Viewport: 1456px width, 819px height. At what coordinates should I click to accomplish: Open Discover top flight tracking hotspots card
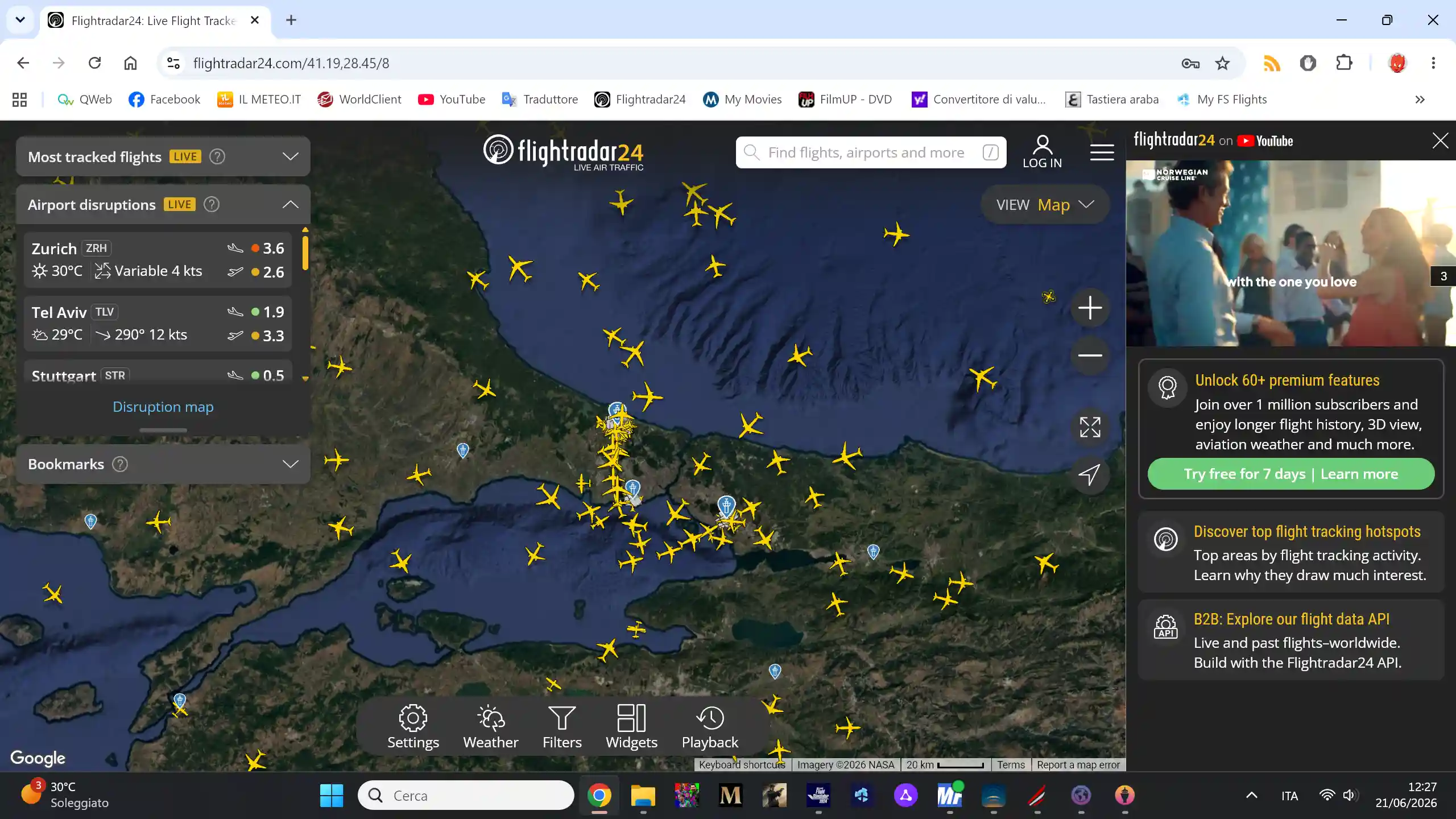pos(1291,552)
